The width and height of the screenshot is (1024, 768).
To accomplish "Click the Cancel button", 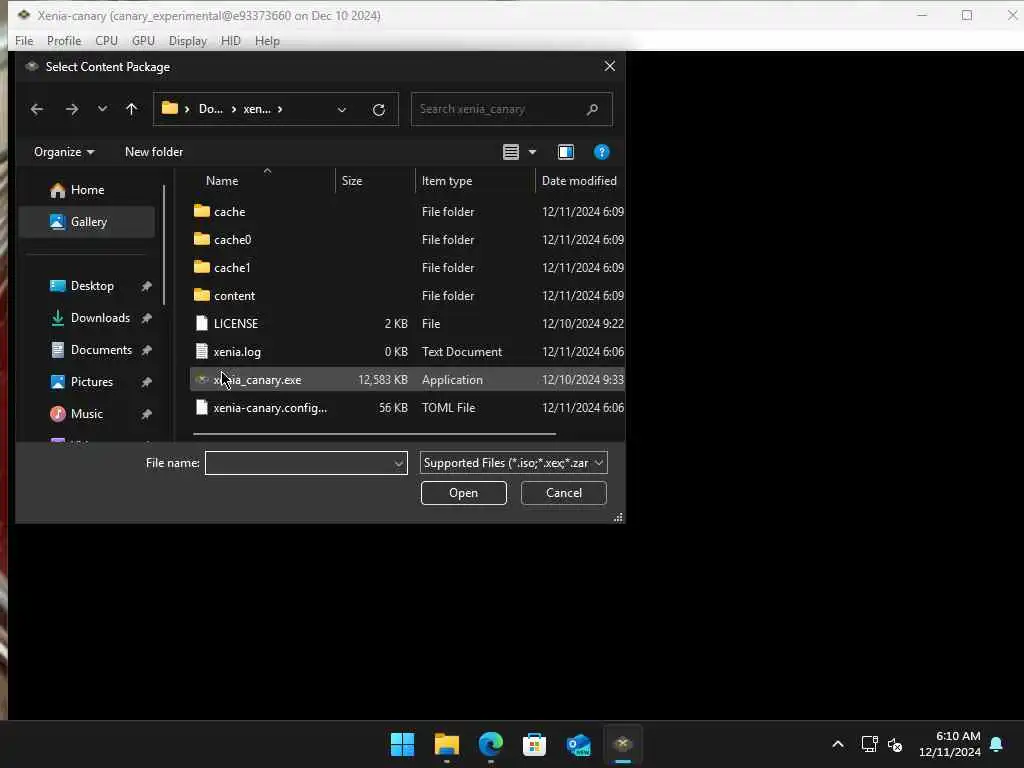I will [x=564, y=493].
